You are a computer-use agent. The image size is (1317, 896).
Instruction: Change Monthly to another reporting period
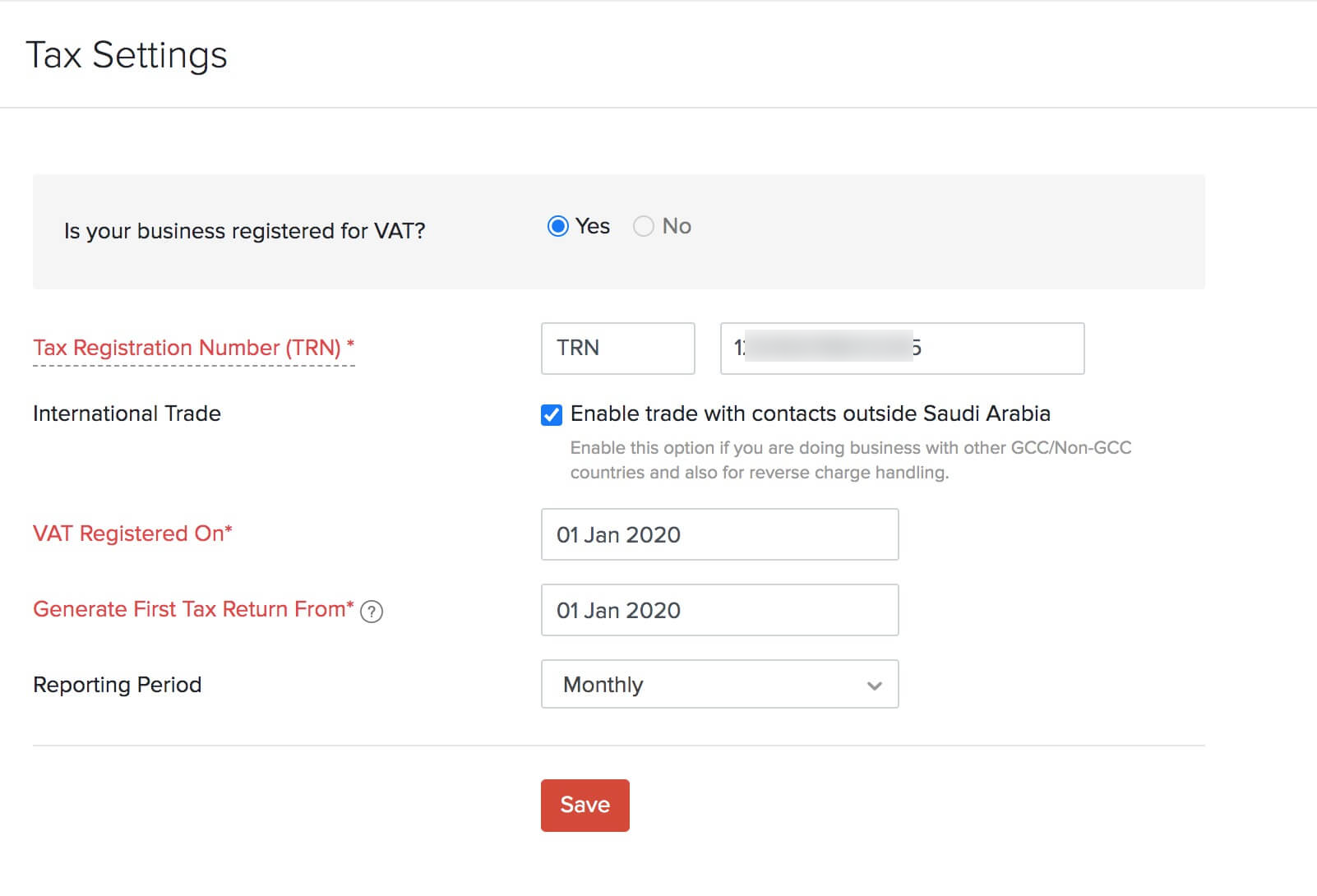click(719, 684)
